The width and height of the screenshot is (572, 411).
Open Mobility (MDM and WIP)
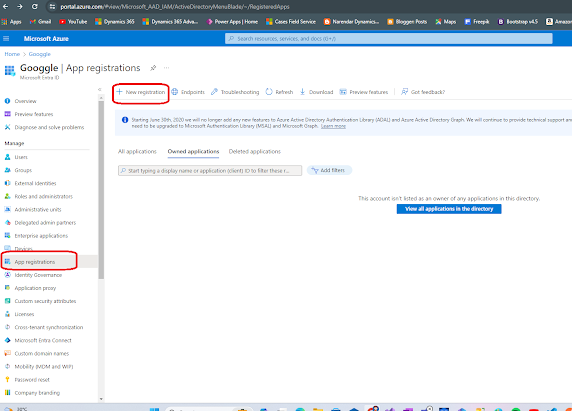[43, 367]
